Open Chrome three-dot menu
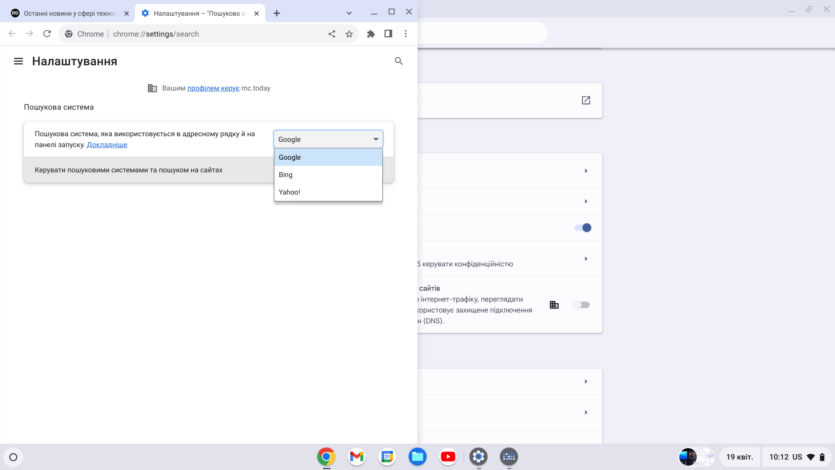 pyautogui.click(x=406, y=34)
